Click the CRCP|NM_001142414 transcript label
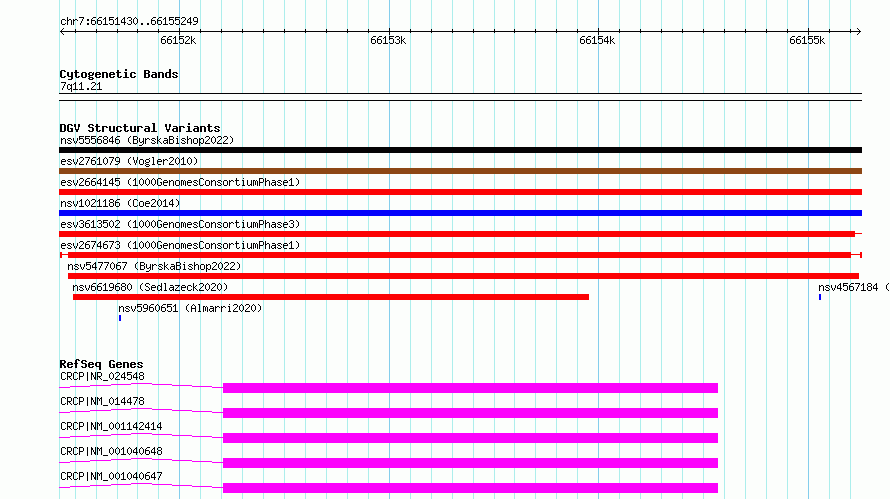The width and height of the screenshot is (890, 499). 111,426
